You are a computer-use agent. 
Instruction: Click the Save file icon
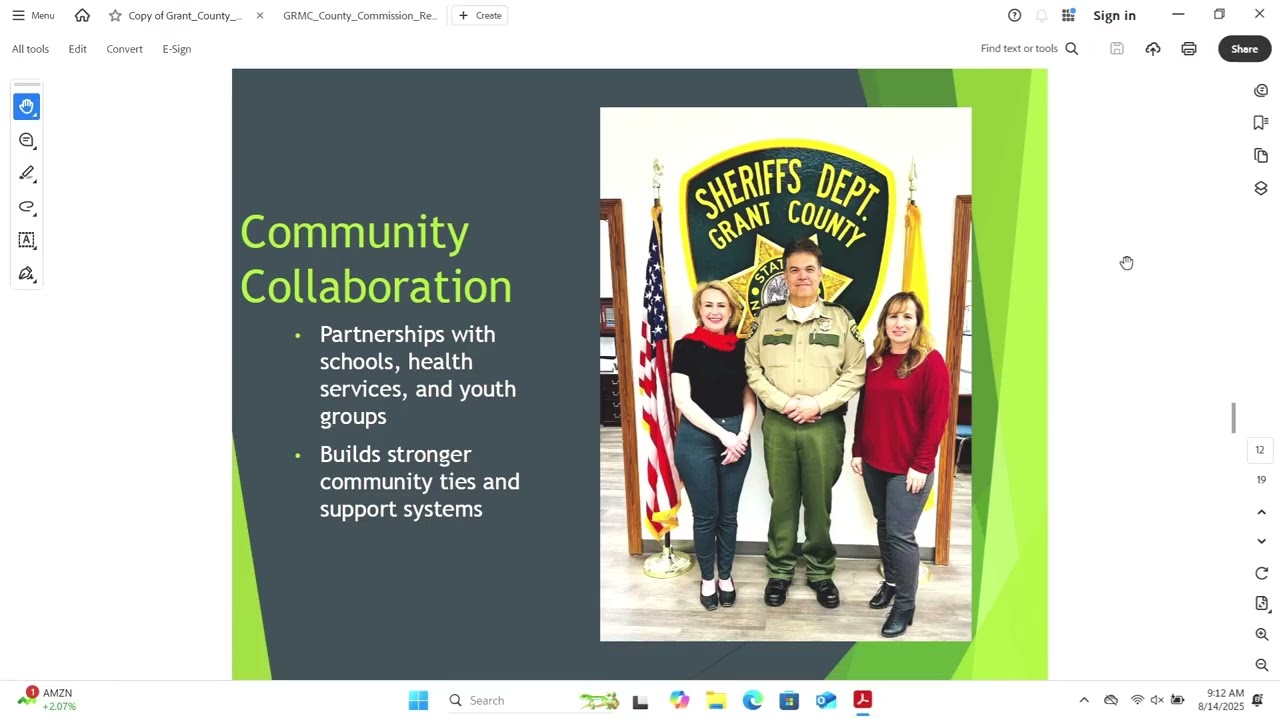tap(1117, 49)
